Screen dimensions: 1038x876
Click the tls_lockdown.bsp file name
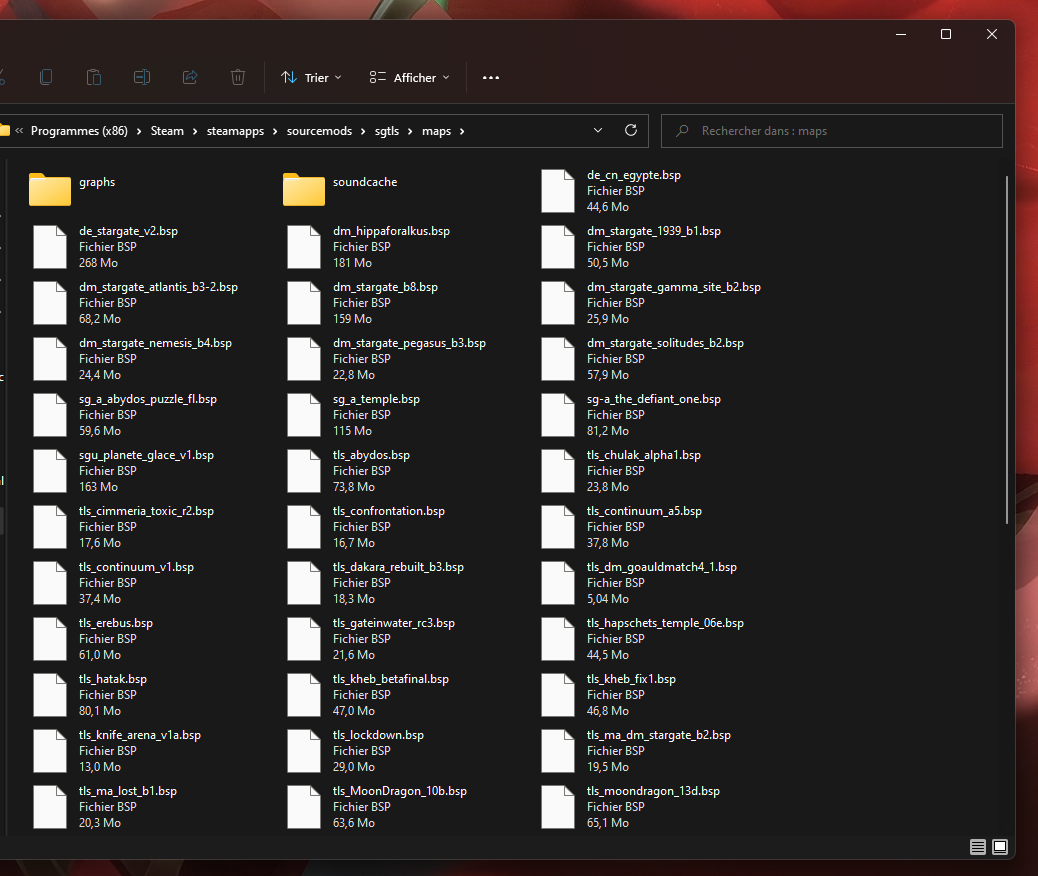378,735
